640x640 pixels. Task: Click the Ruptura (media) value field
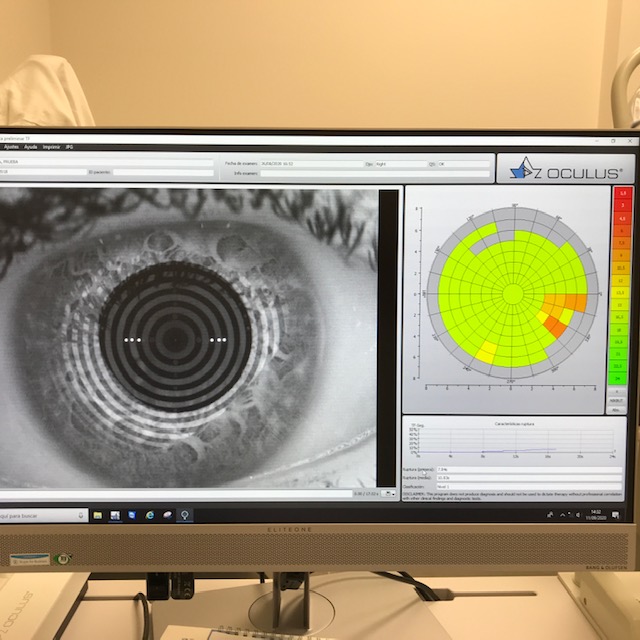[529, 478]
